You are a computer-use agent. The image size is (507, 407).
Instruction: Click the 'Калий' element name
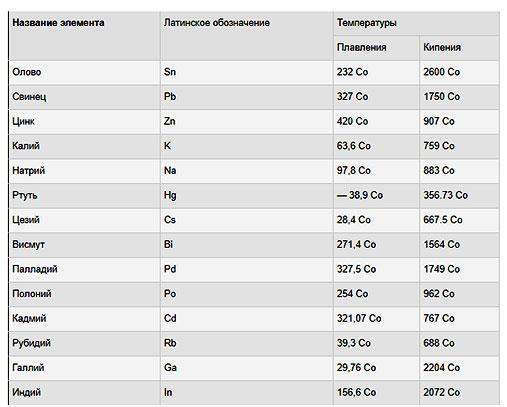coord(26,146)
